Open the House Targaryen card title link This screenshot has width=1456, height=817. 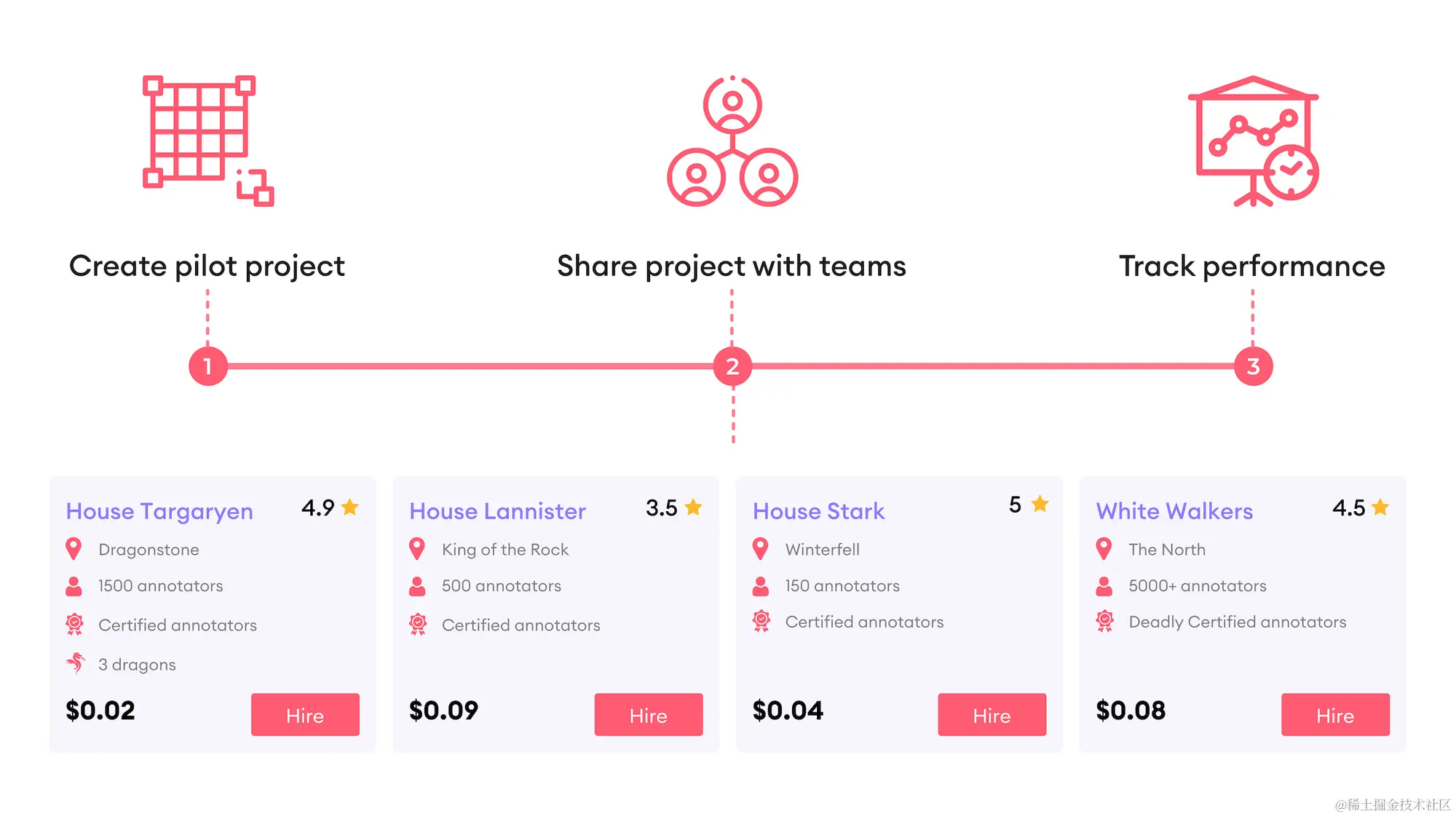pos(159,511)
